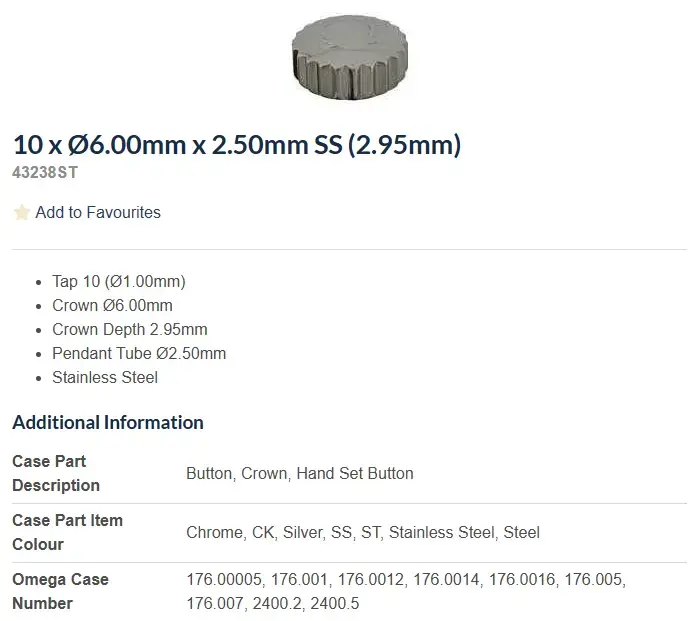The width and height of the screenshot is (699, 621).
Task: Select the SKU code 43238ST
Action: point(45,172)
